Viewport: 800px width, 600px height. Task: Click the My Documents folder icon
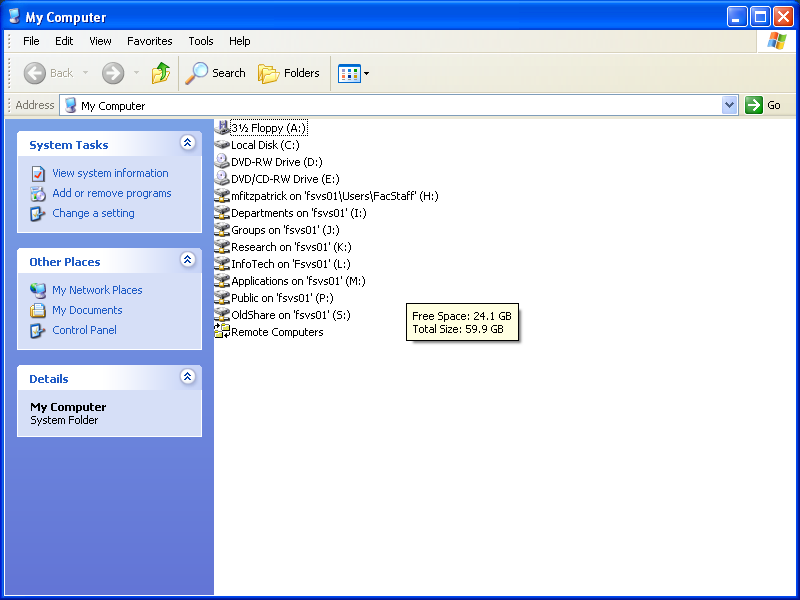[38, 310]
